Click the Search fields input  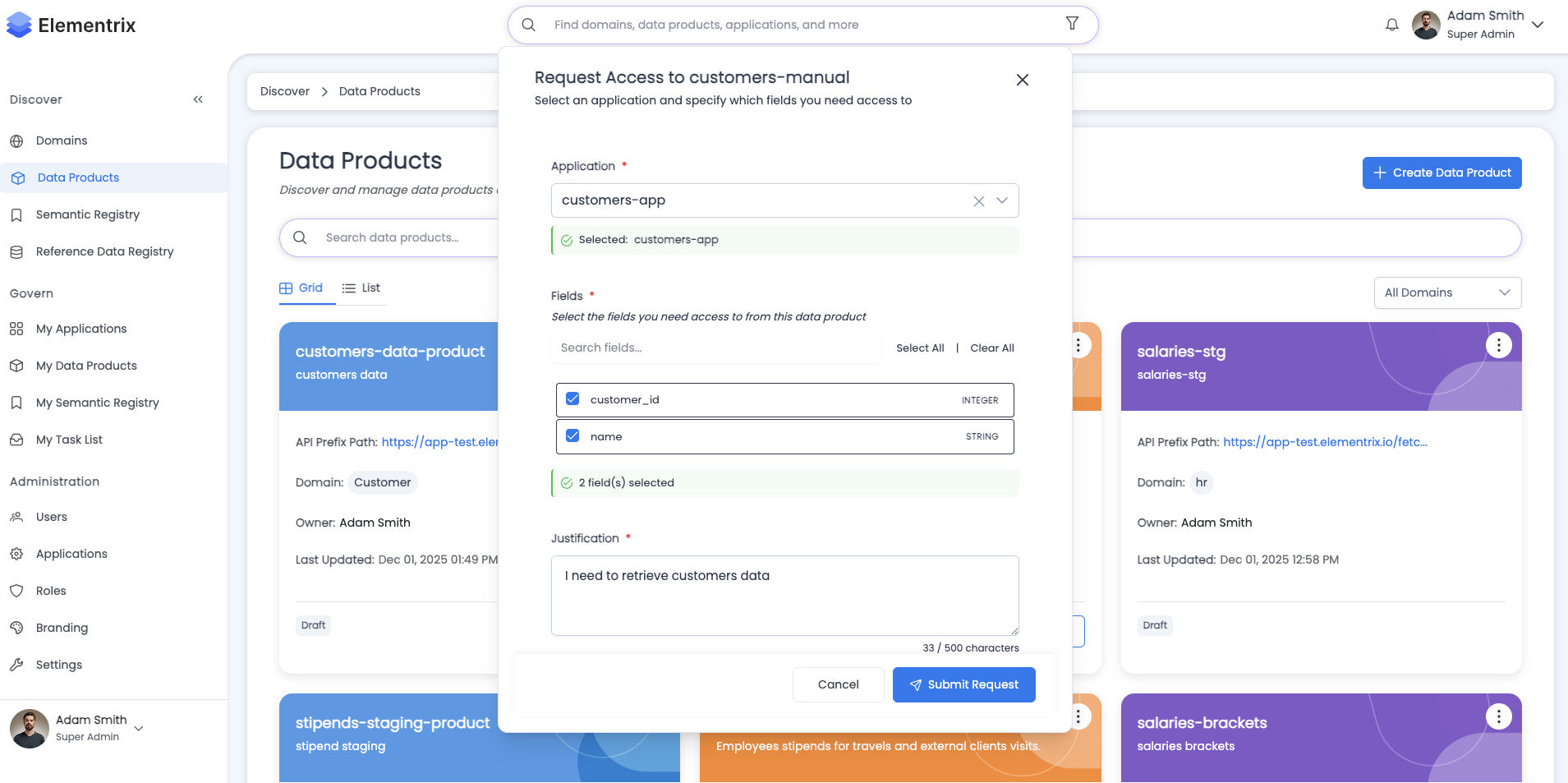pyautogui.click(x=715, y=348)
